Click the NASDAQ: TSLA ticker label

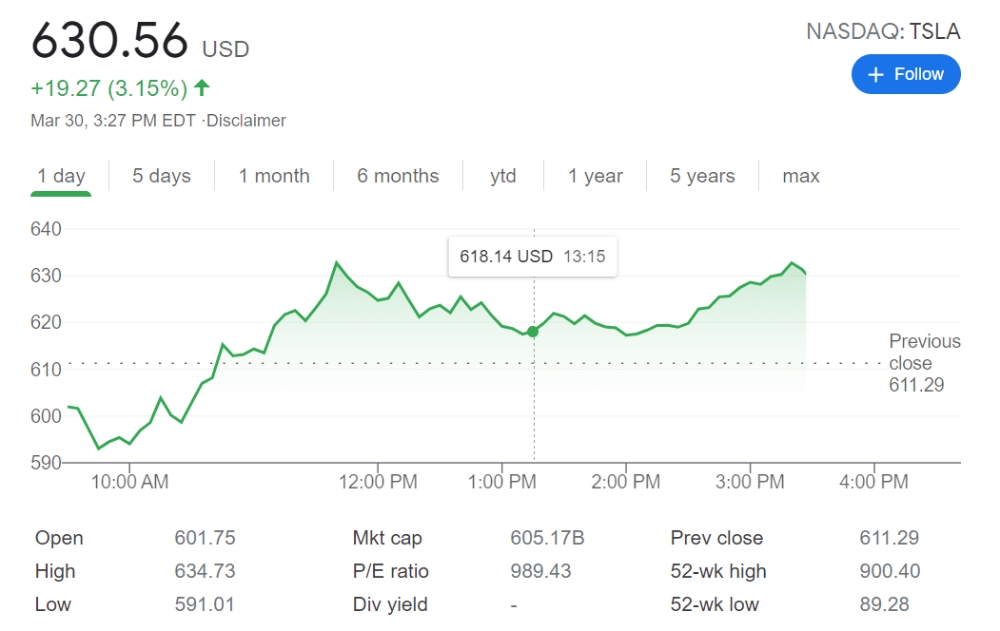coord(883,32)
